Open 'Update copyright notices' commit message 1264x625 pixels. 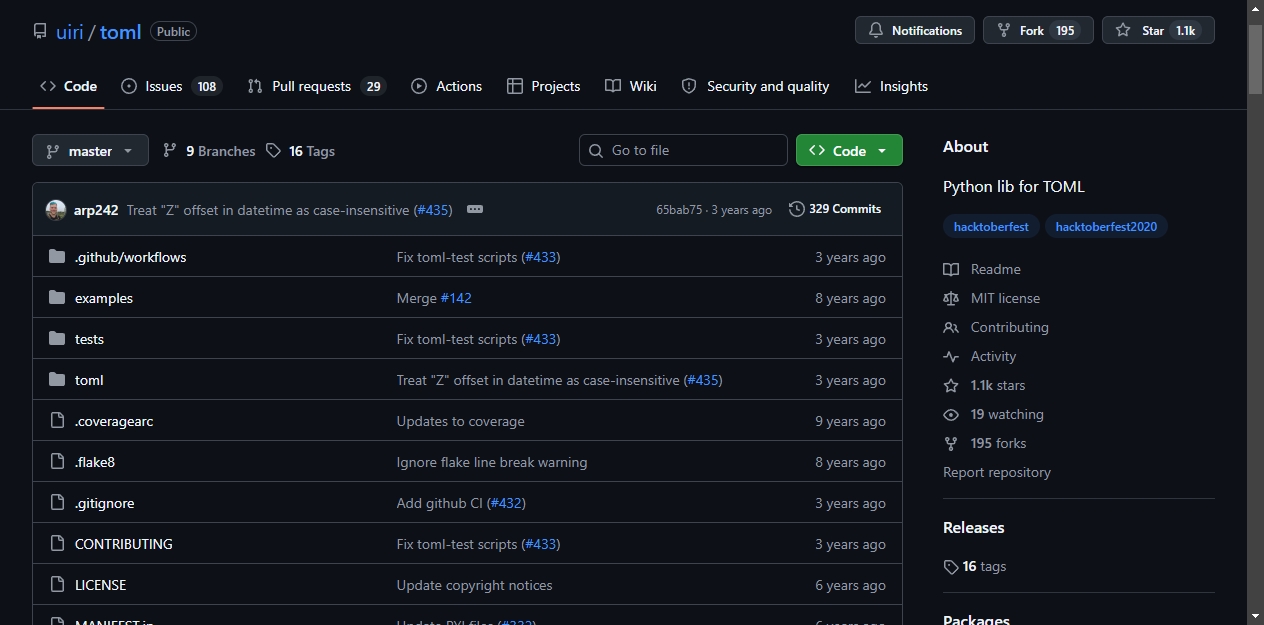(474, 585)
